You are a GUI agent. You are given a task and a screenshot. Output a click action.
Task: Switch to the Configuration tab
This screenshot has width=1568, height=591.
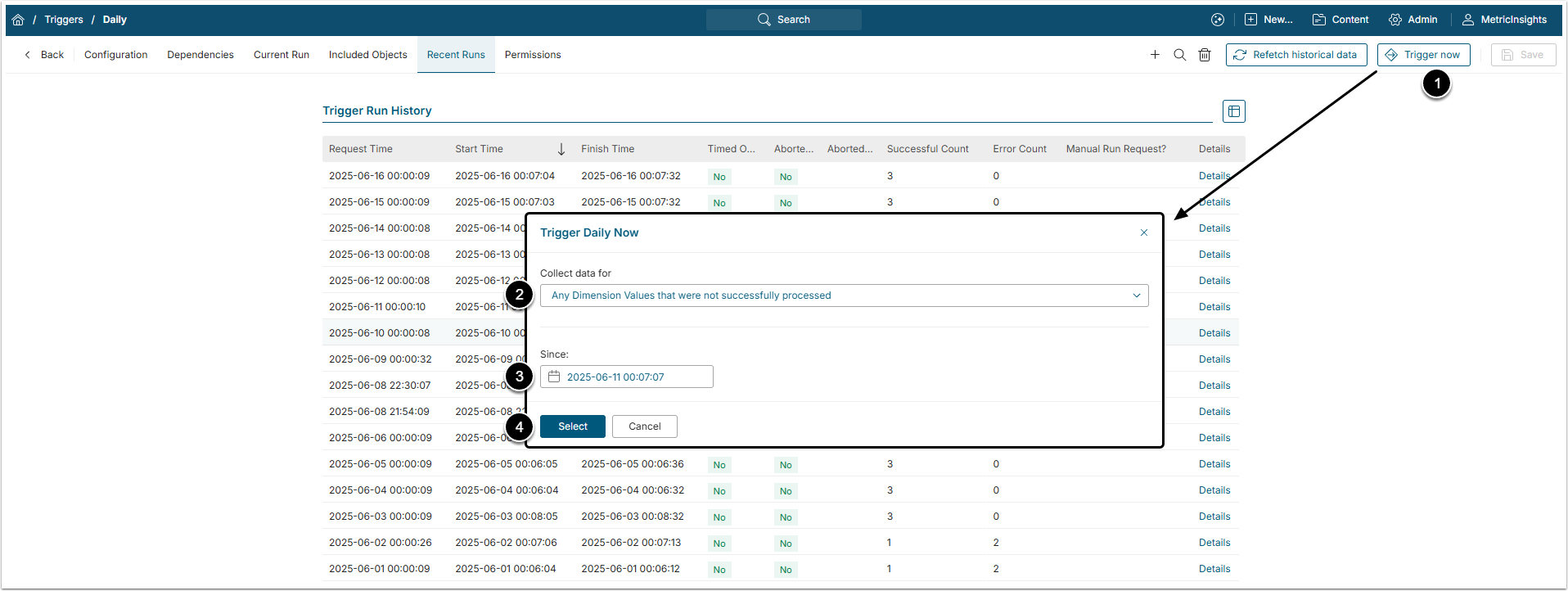click(115, 55)
